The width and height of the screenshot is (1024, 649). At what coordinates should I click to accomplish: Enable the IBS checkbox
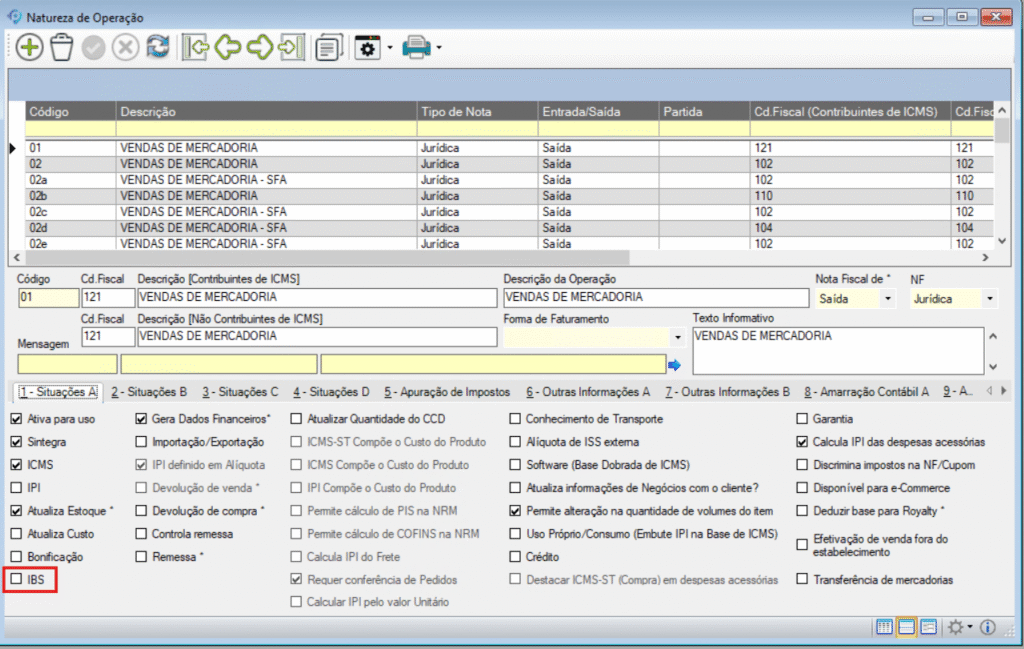(16, 578)
